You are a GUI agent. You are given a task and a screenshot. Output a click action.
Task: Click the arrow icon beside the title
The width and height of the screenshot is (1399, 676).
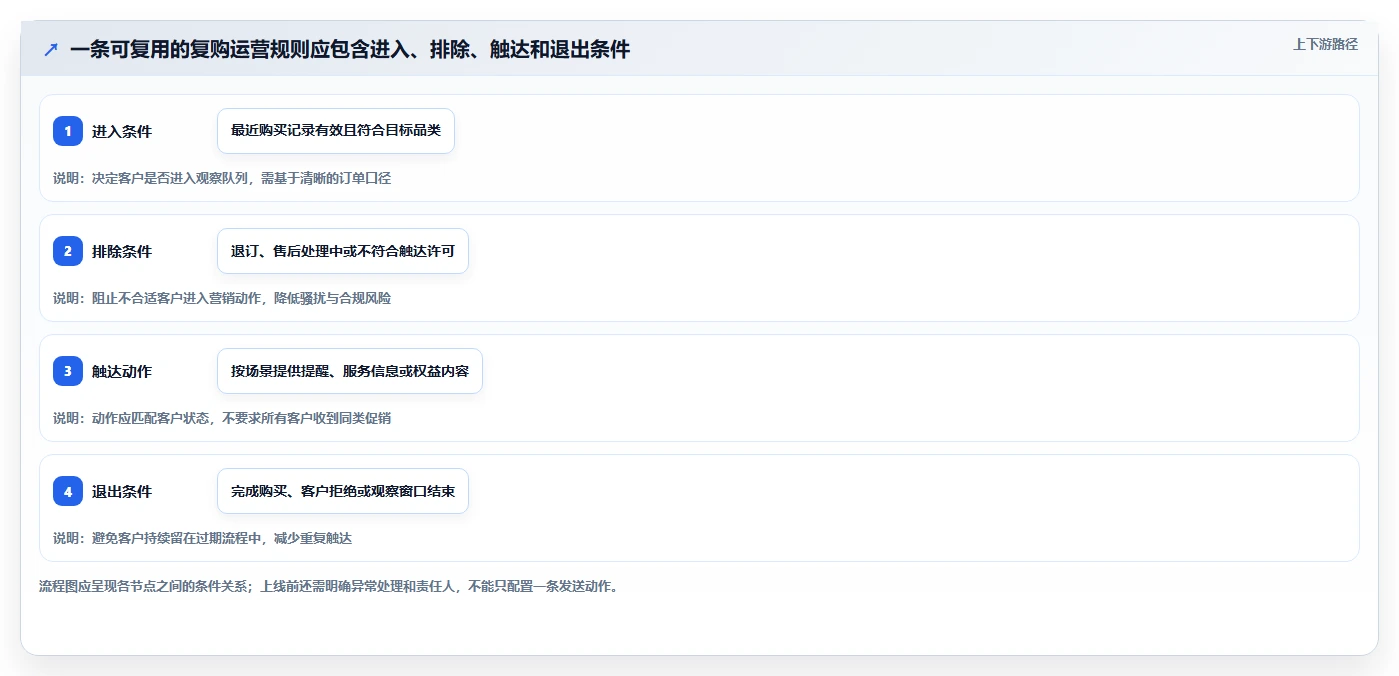point(51,49)
